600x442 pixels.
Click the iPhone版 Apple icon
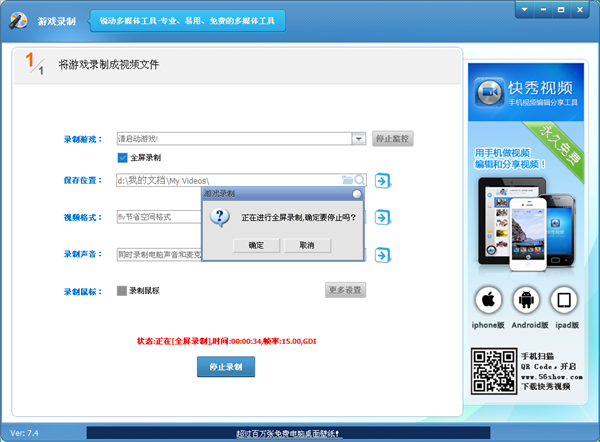click(488, 300)
